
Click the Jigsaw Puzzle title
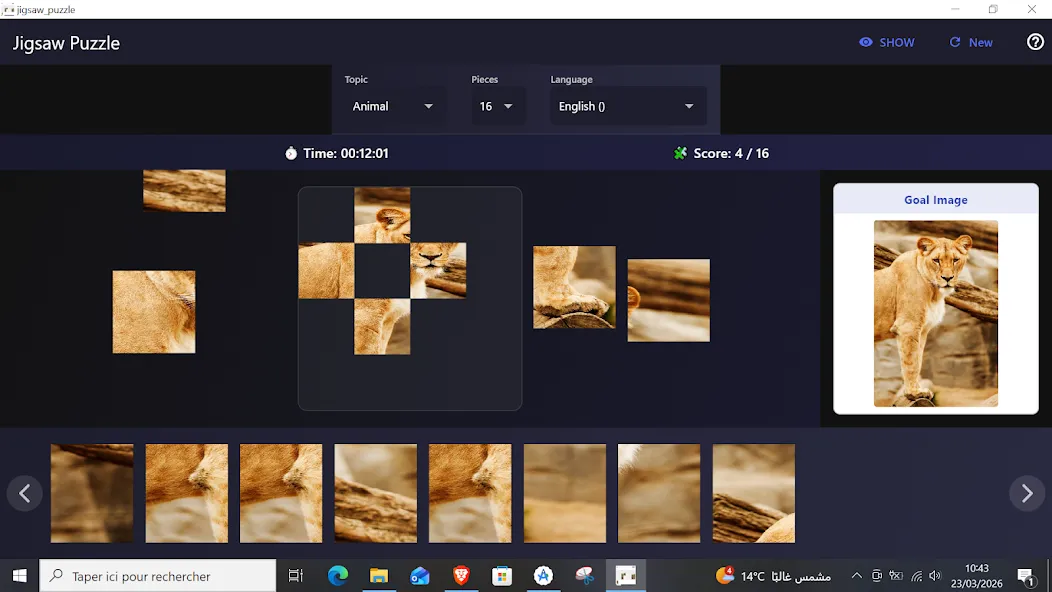pyautogui.click(x=66, y=43)
